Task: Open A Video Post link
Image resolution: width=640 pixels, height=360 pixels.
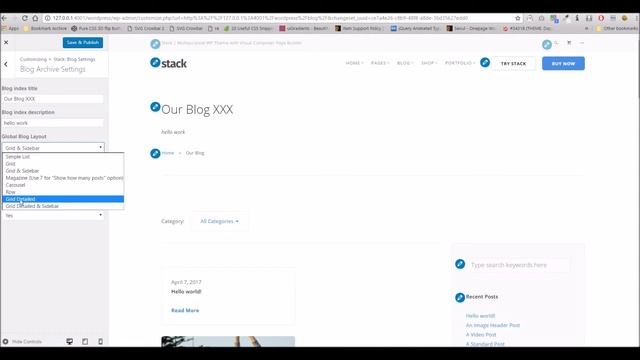Action: click(x=481, y=335)
